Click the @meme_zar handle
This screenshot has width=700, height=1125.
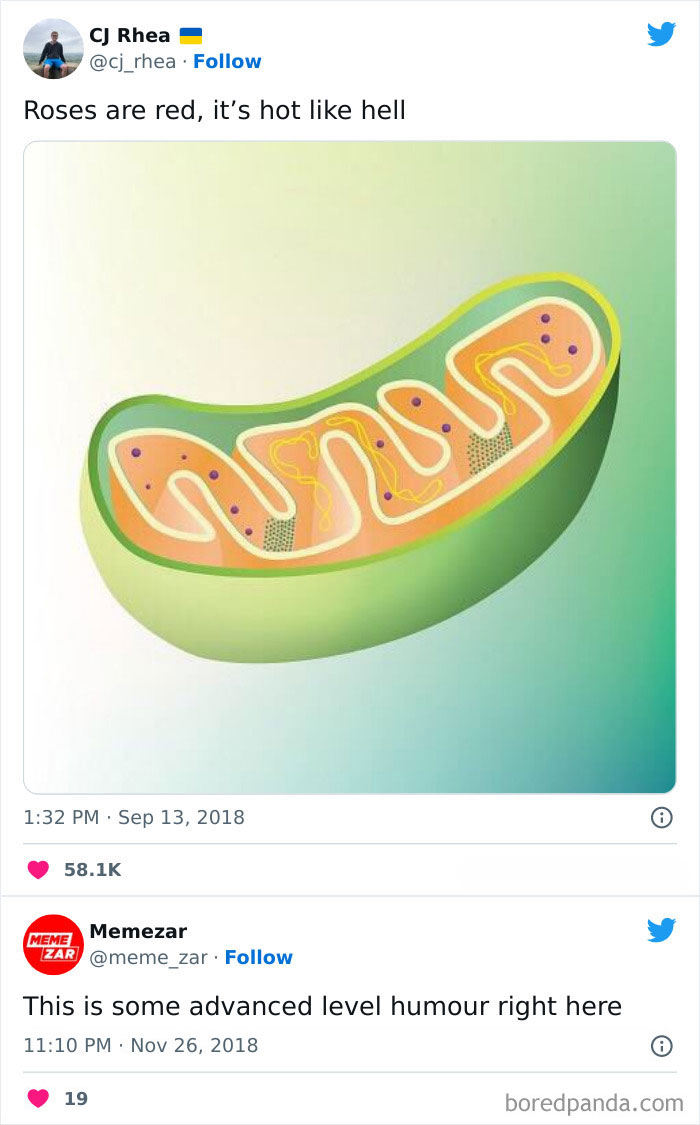149,957
